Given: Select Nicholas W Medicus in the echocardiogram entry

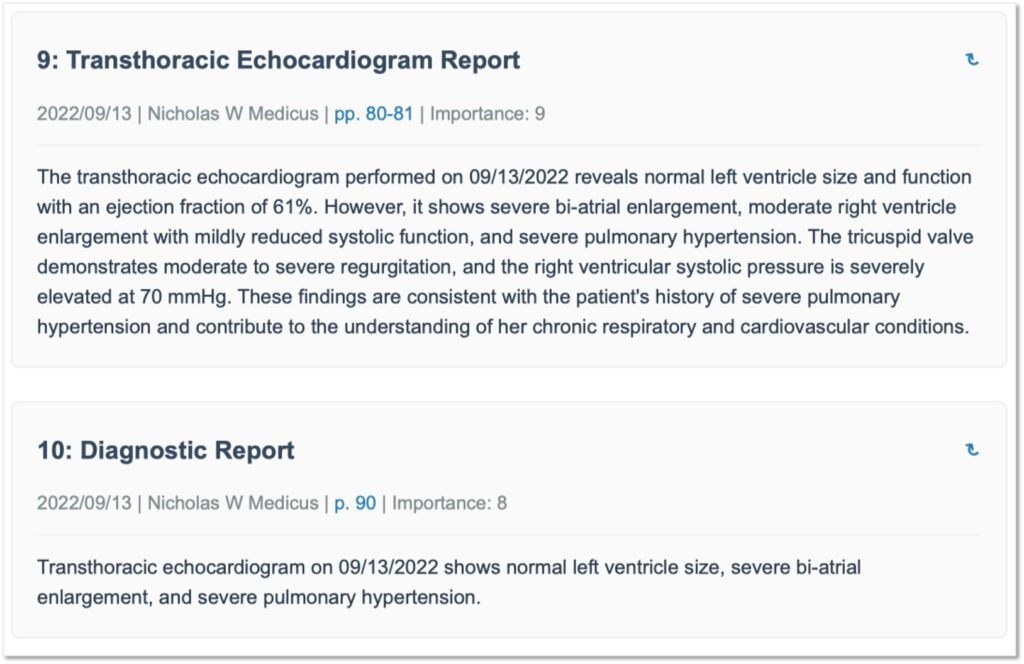Looking at the screenshot, I should point(233,113).
